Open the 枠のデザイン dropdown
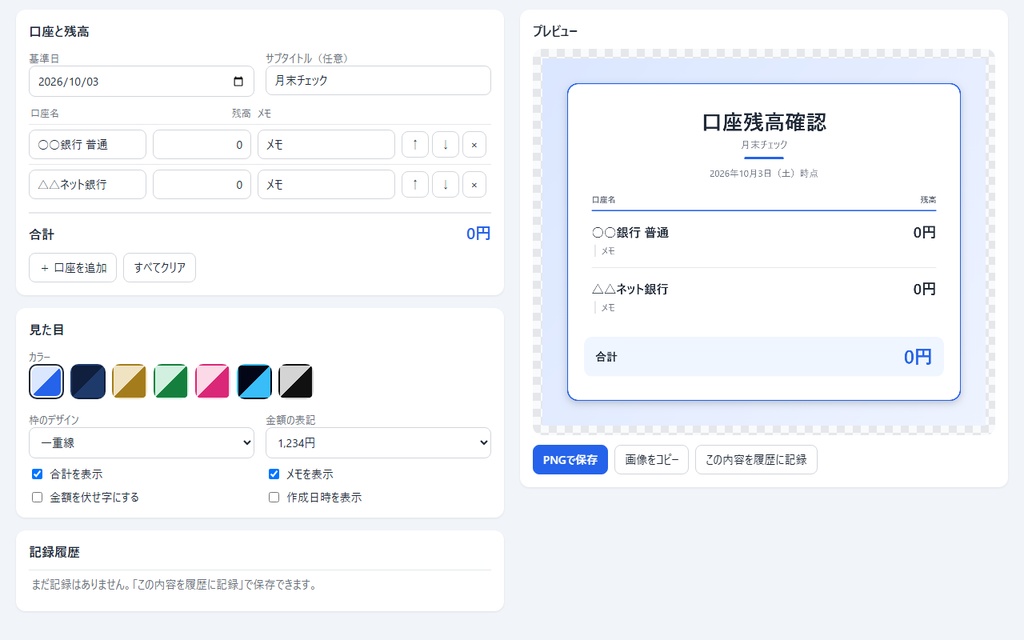 point(142,443)
